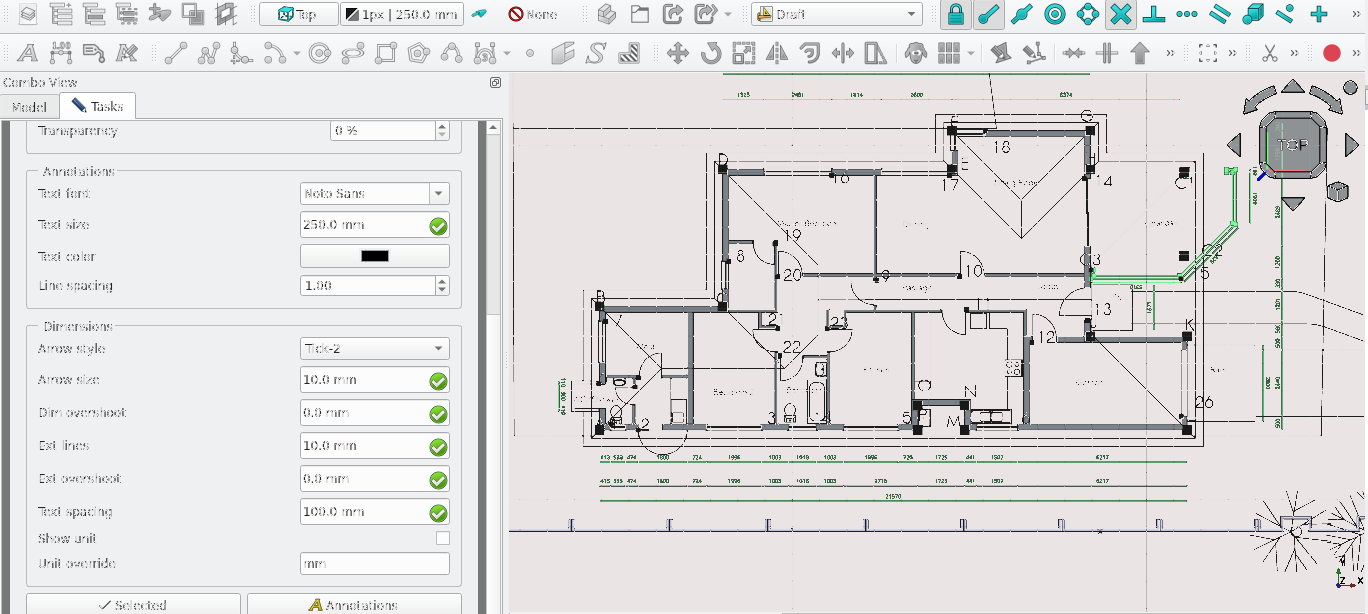
Task: Switch to the Model tab
Action: (x=29, y=106)
